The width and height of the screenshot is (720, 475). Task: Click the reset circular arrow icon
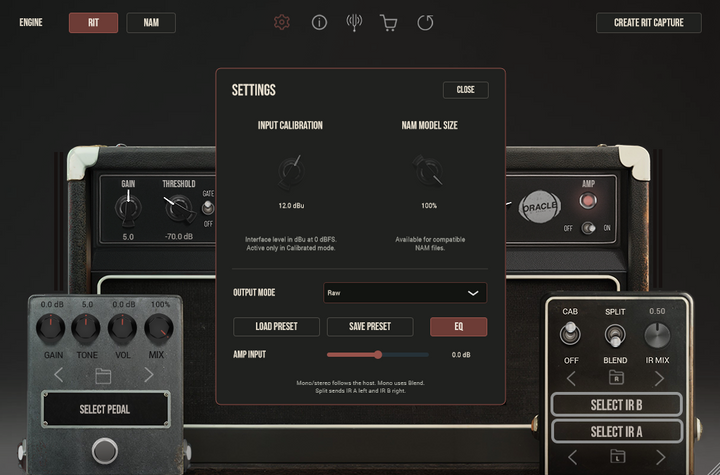425,23
